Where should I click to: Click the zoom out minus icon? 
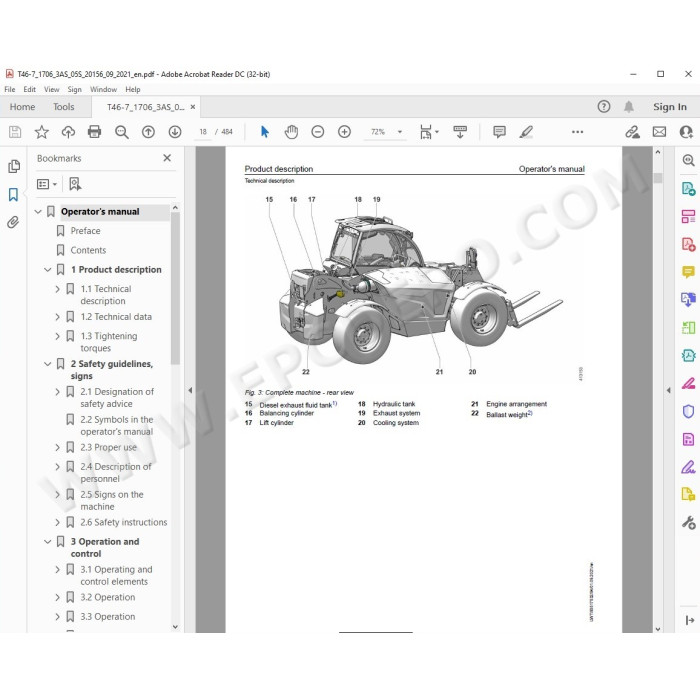coord(317,132)
